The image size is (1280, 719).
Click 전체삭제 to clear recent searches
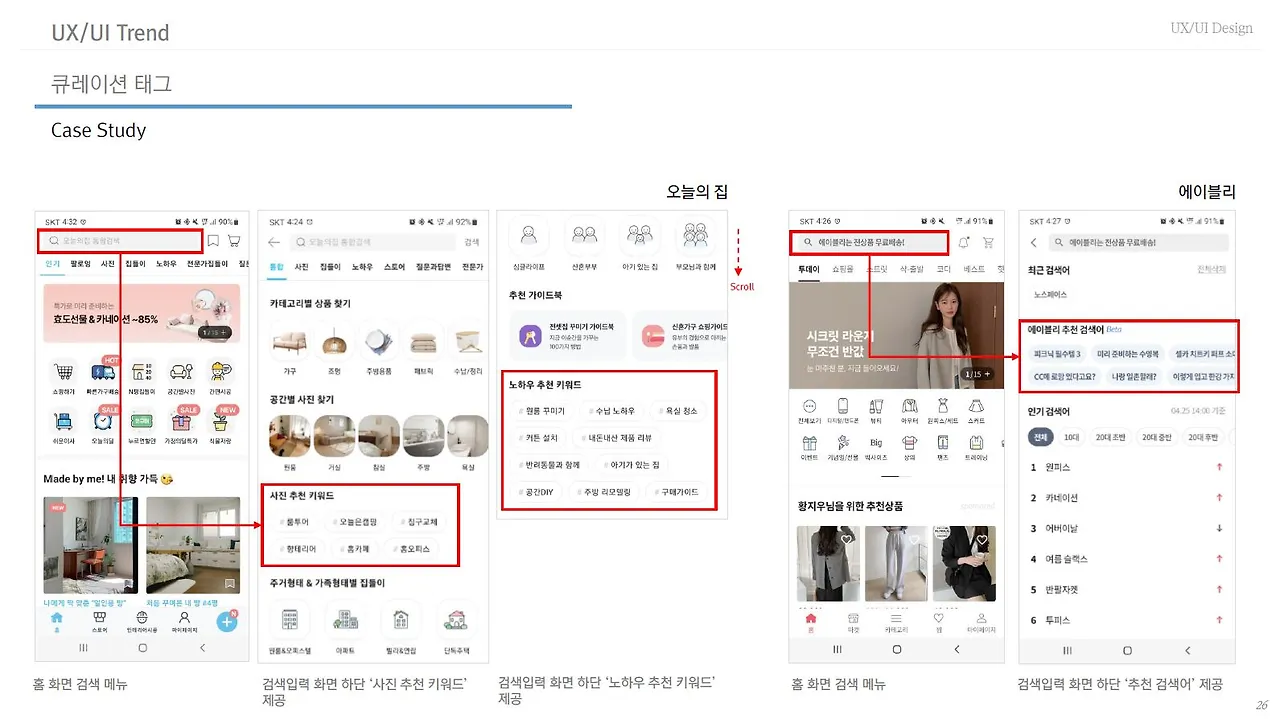tap(1211, 269)
